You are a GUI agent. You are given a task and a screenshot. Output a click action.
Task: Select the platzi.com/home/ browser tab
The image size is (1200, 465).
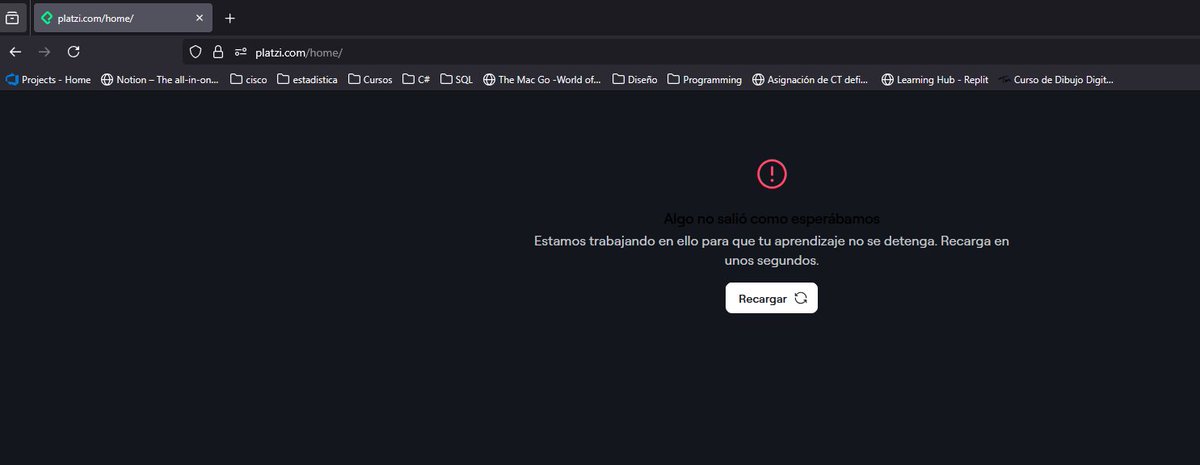tap(122, 18)
